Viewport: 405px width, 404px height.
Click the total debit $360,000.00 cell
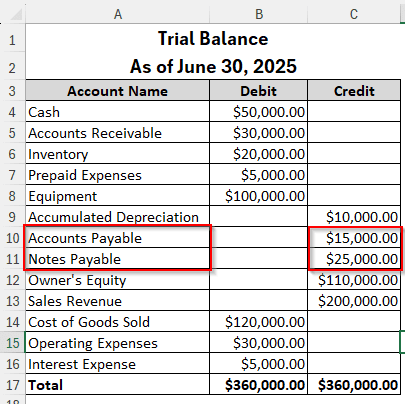[258, 385]
